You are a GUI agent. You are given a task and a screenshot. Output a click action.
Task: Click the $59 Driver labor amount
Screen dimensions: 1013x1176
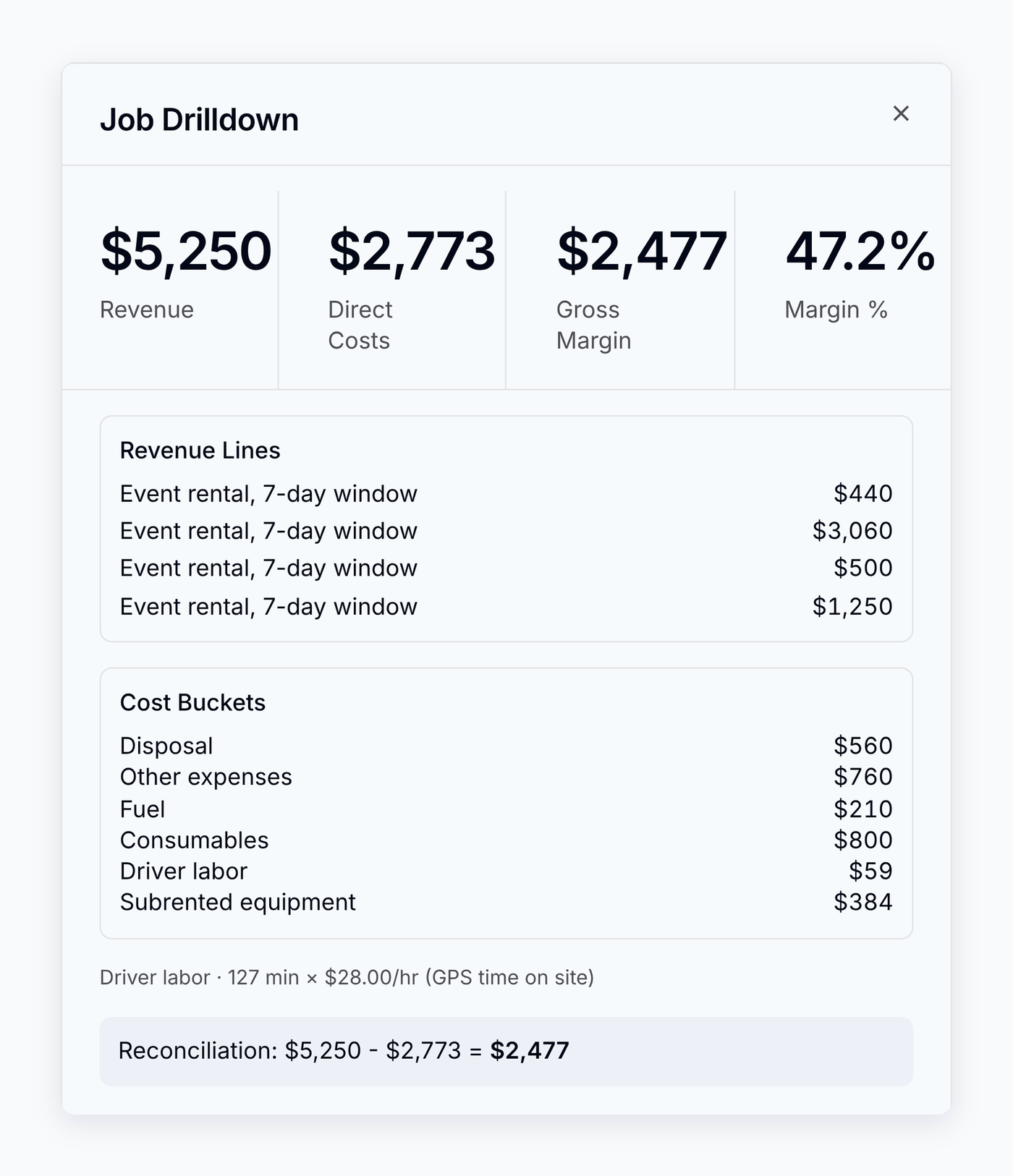pos(870,871)
